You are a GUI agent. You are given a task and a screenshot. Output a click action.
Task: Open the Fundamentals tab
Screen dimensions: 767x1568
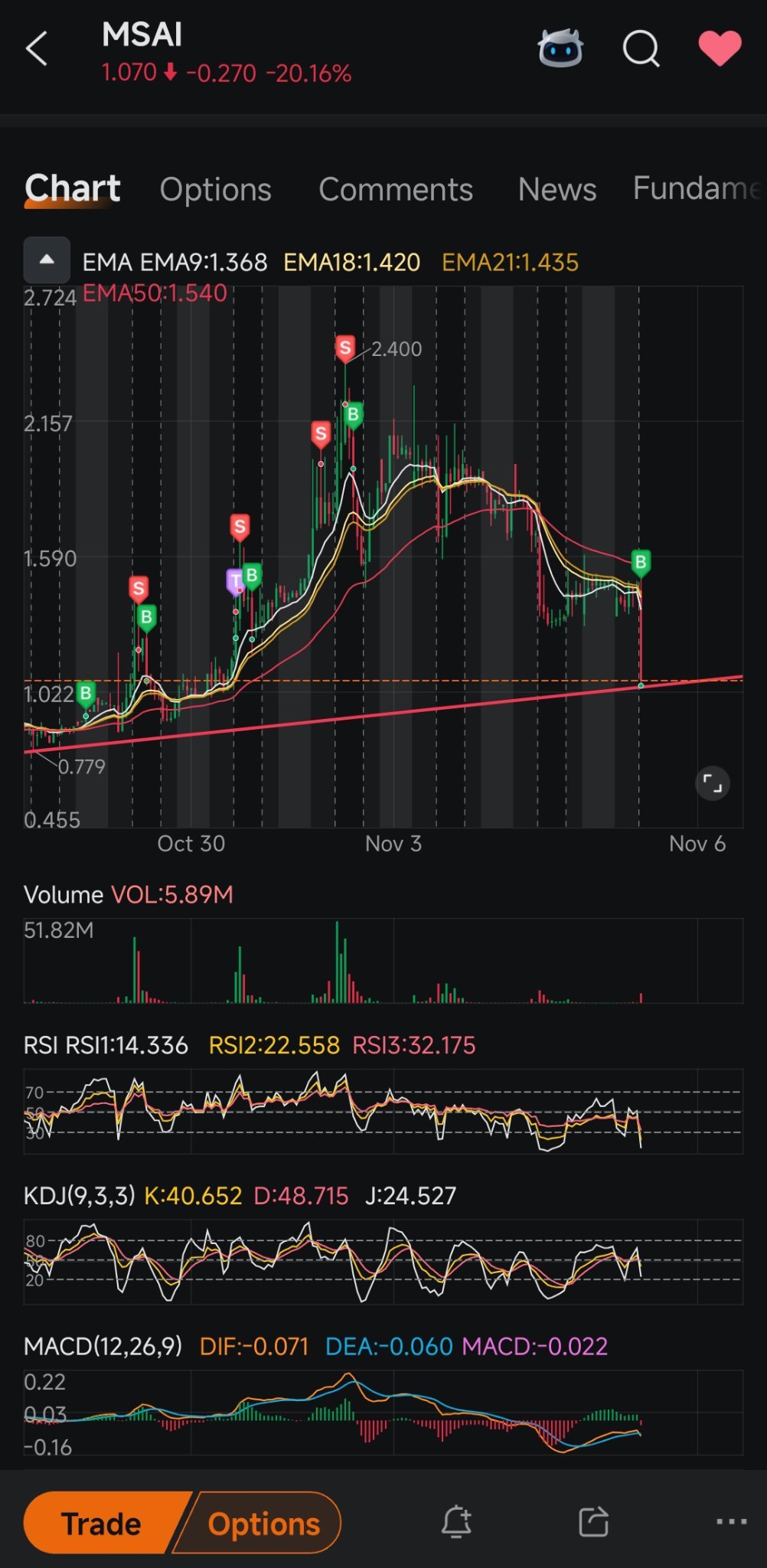(x=698, y=188)
